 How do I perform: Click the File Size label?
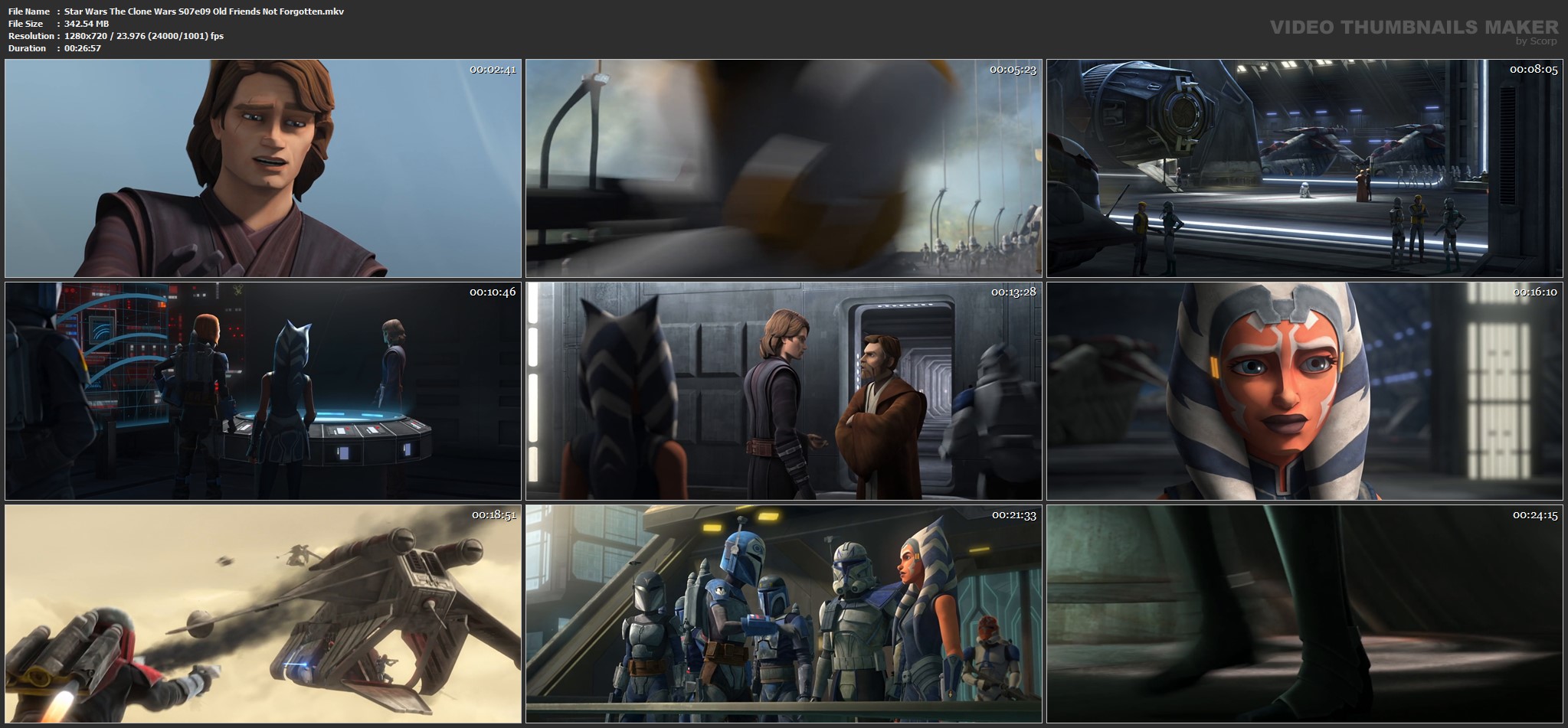click(25, 24)
